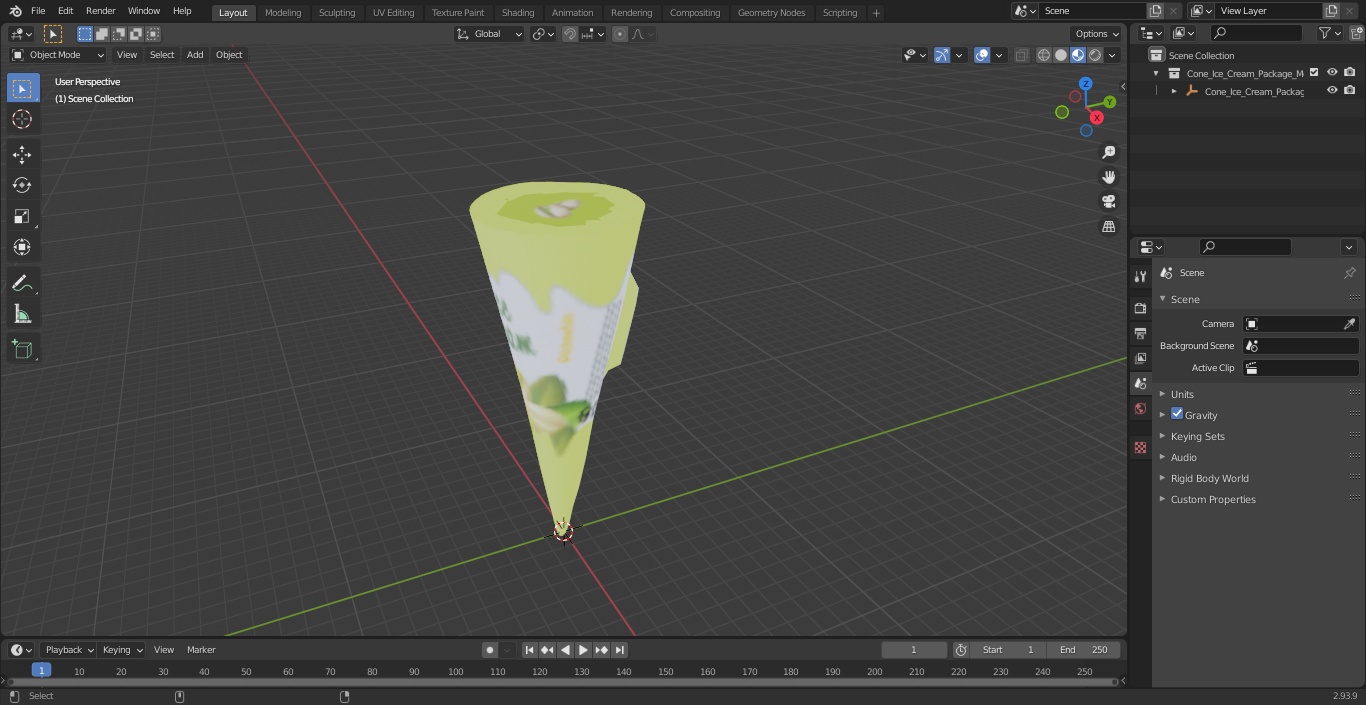Select the Transform tool
Image resolution: width=1366 pixels, height=705 pixels.
[x=22, y=247]
